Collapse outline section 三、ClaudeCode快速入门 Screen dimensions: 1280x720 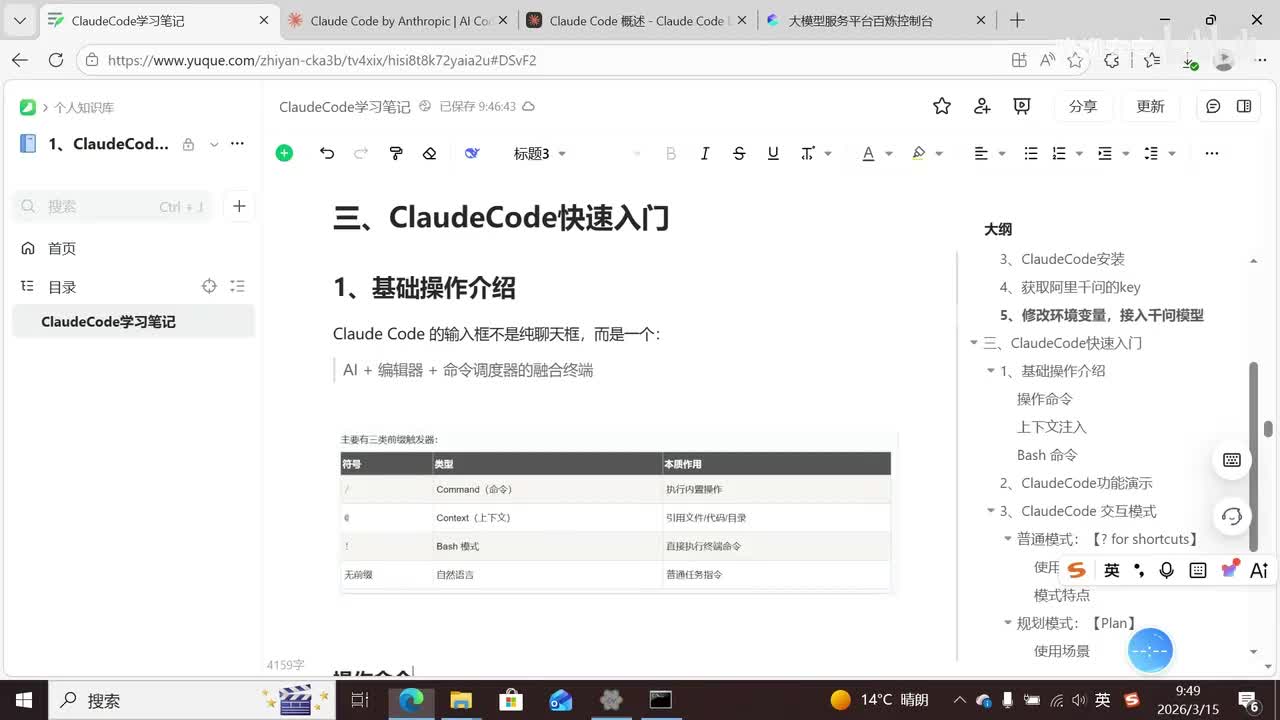click(x=974, y=343)
